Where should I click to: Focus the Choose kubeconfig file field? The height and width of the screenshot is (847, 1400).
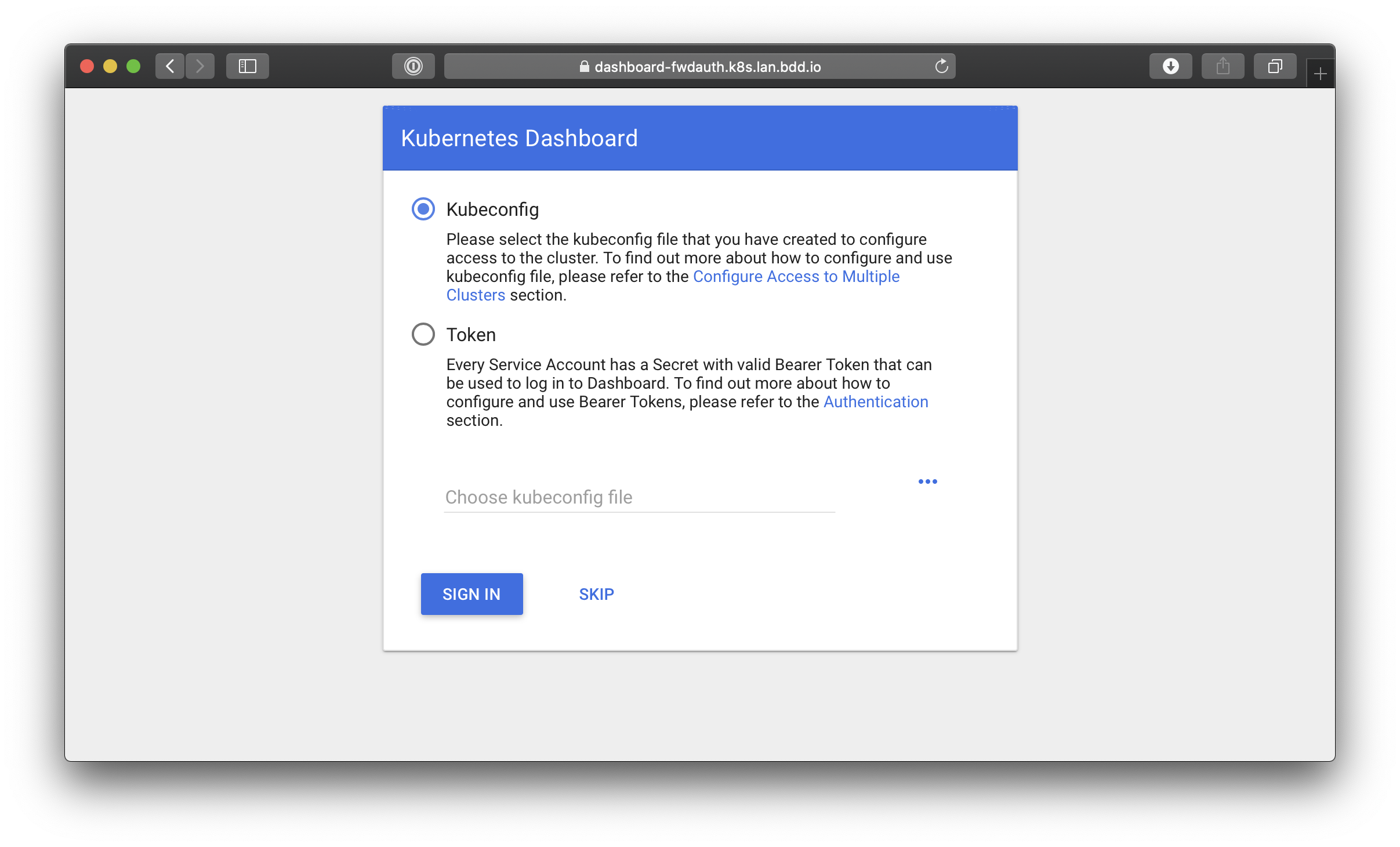[640, 497]
